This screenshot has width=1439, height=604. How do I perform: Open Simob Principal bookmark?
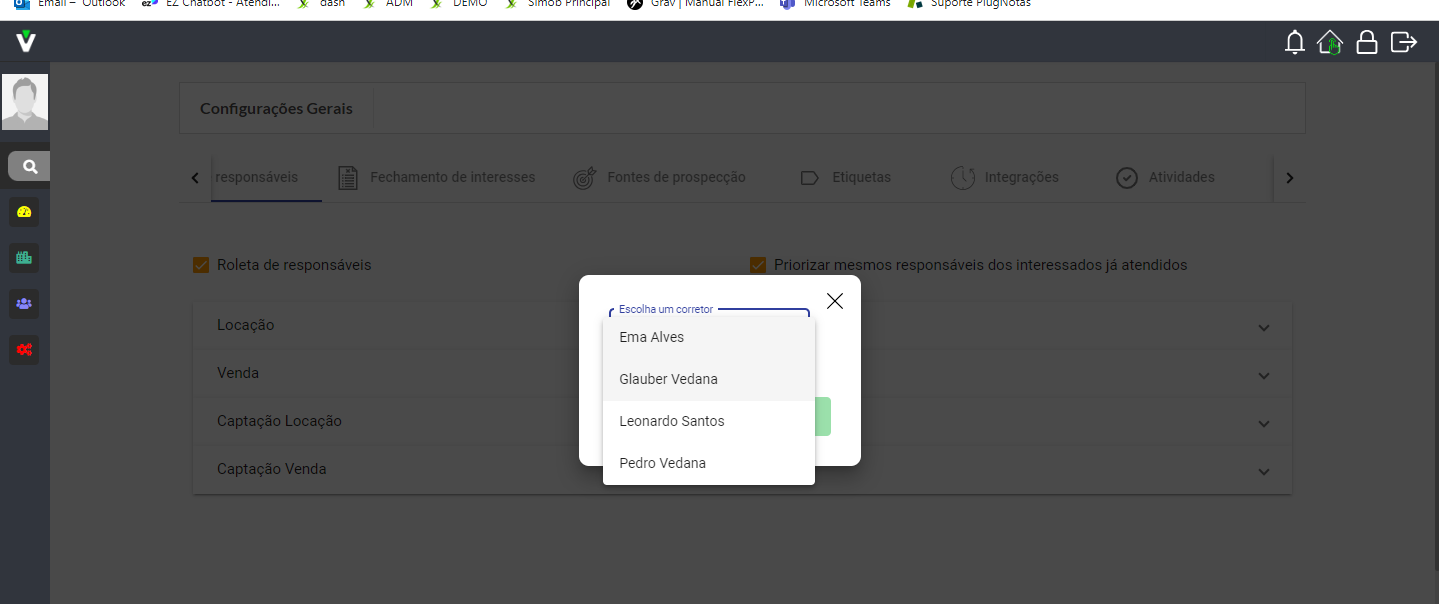click(x=556, y=4)
